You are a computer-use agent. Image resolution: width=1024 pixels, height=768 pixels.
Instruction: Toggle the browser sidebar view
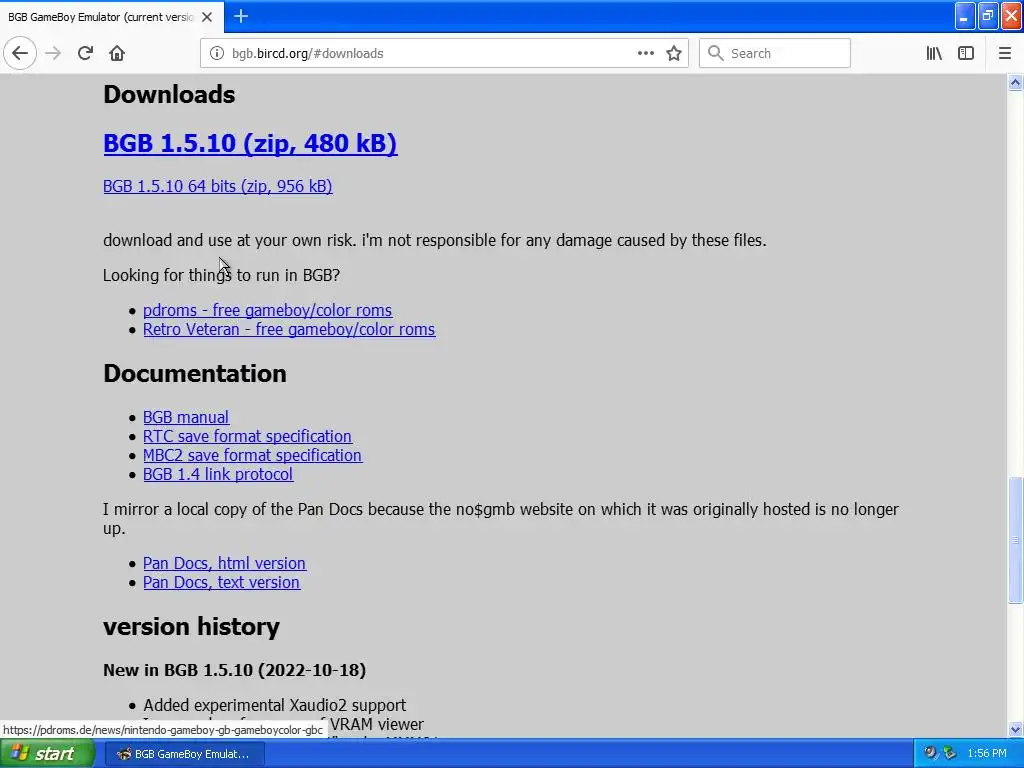(966, 53)
